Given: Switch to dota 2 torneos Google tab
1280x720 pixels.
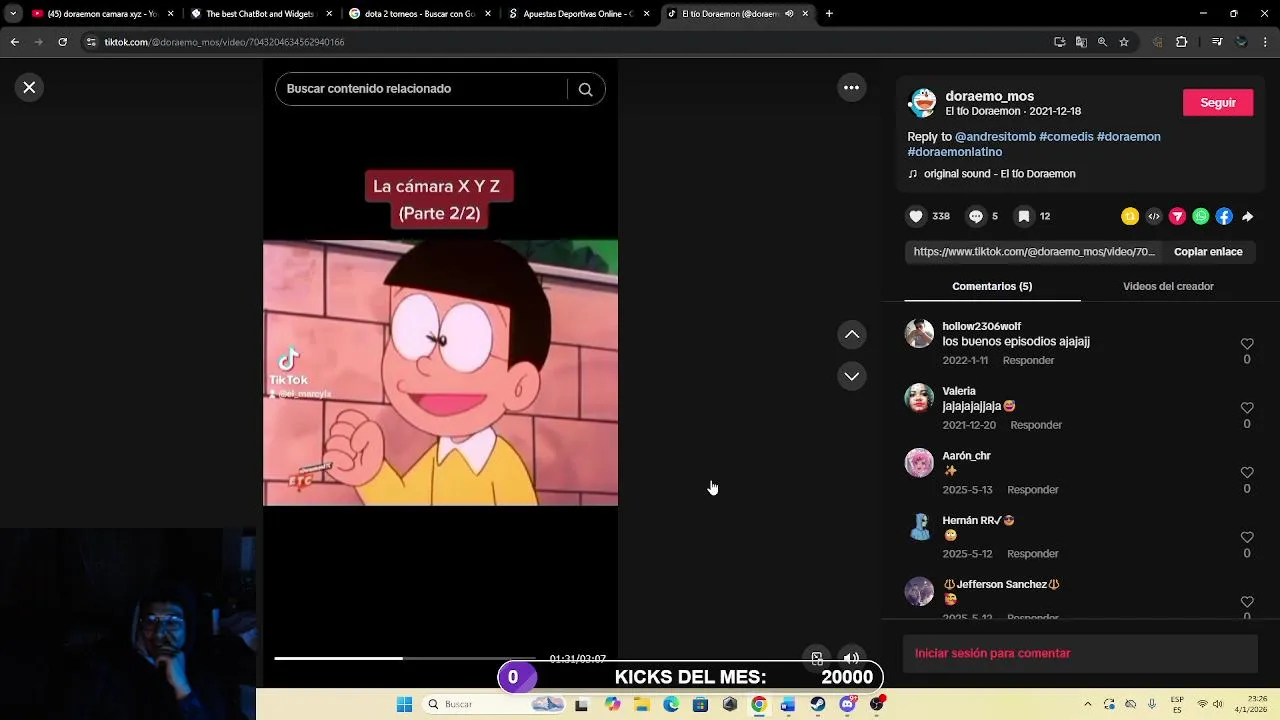Looking at the screenshot, I should pos(418,14).
